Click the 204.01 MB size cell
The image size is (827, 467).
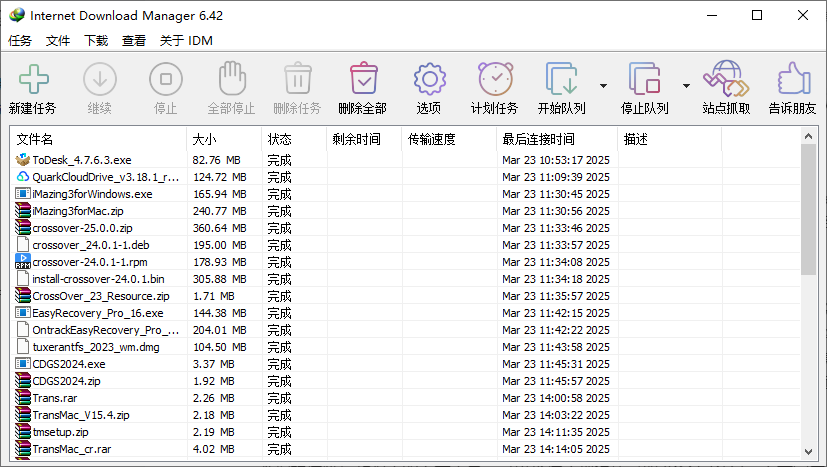point(220,330)
